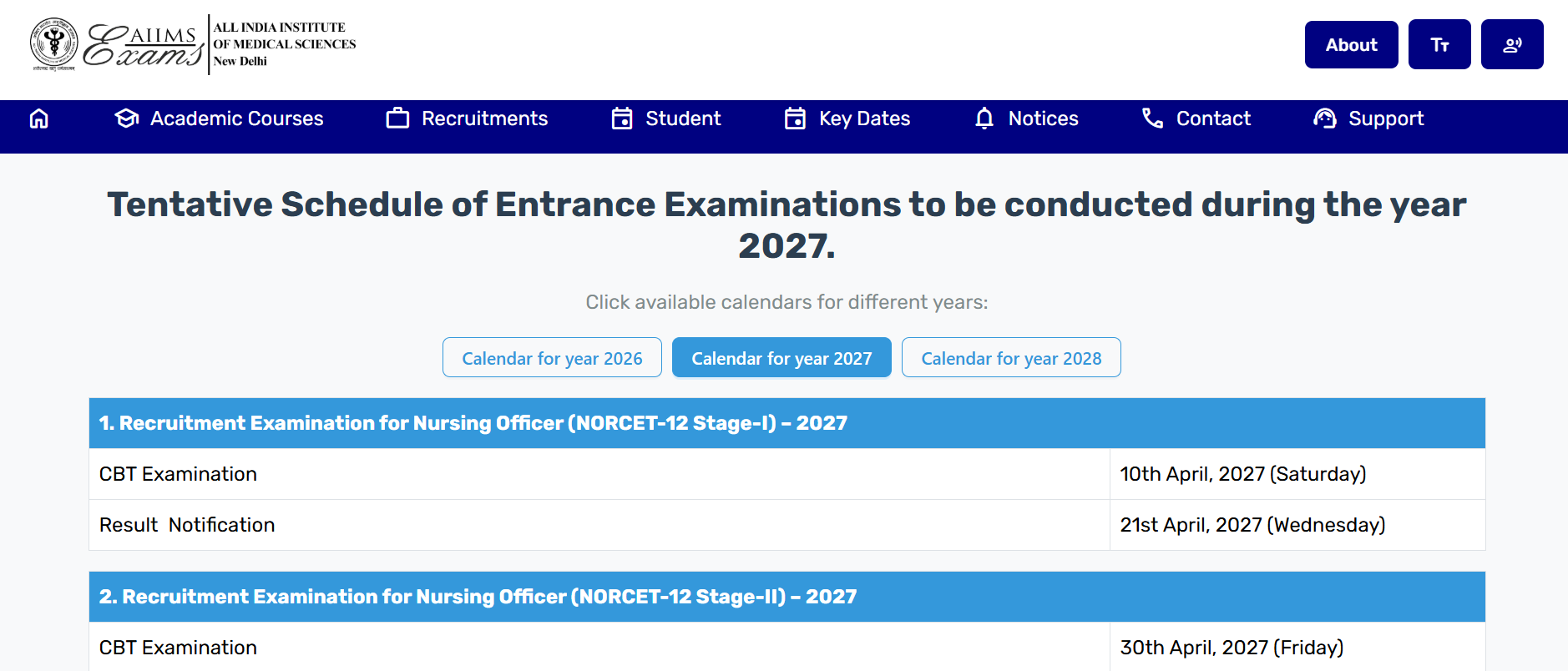This screenshot has width=1568, height=671.
Task: Click the 'Result Notification' row label
Action: pos(187,525)
